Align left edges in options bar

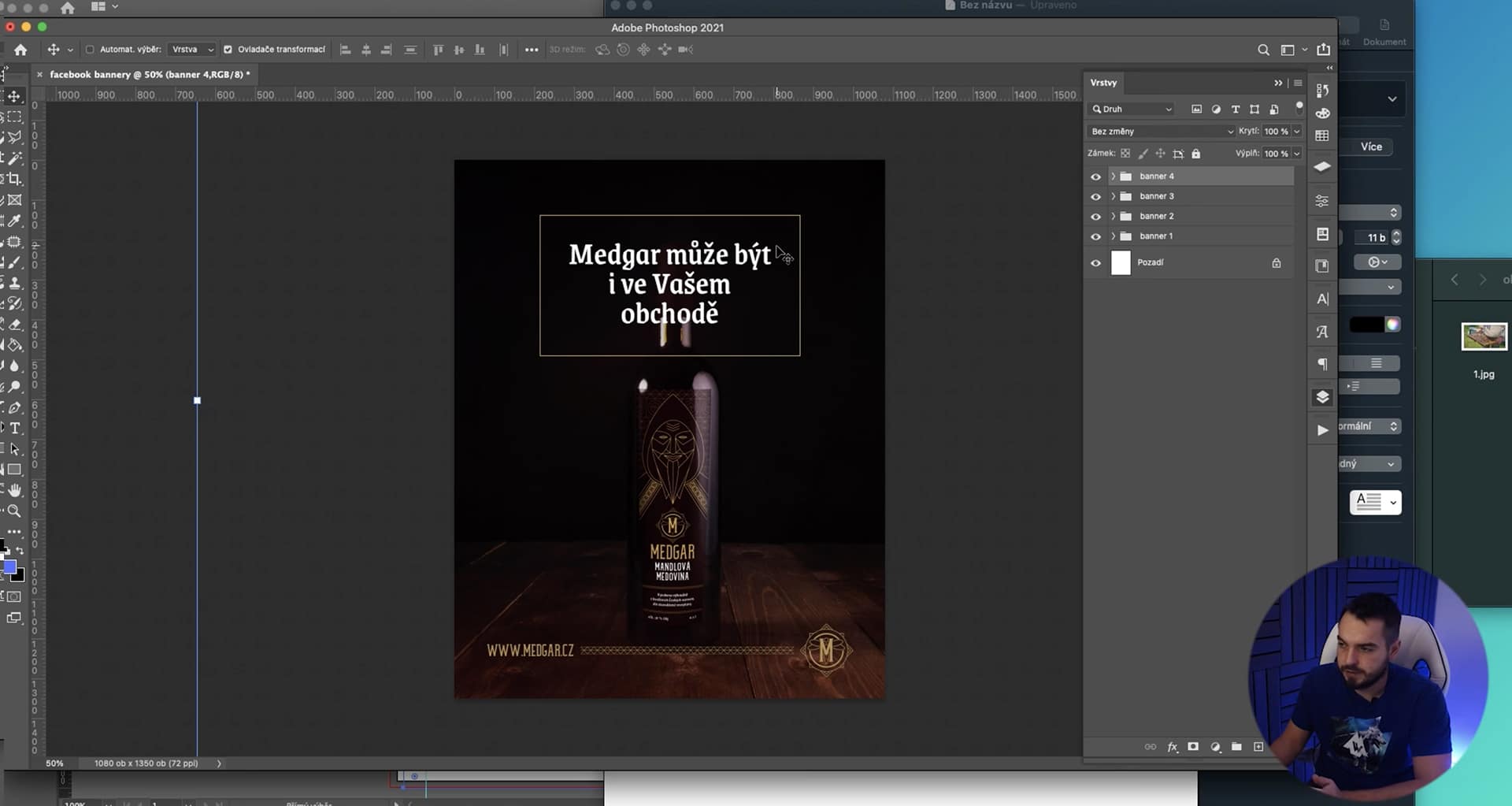[345, 50]
